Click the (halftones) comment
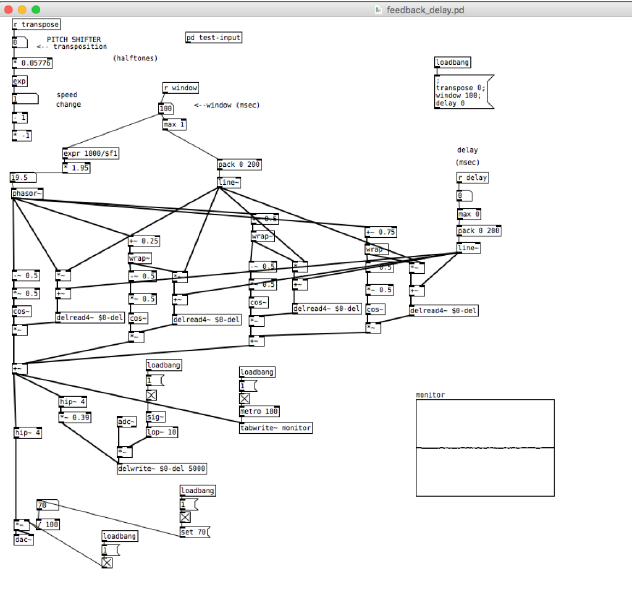The image size is (632, 600). (135, 58)
